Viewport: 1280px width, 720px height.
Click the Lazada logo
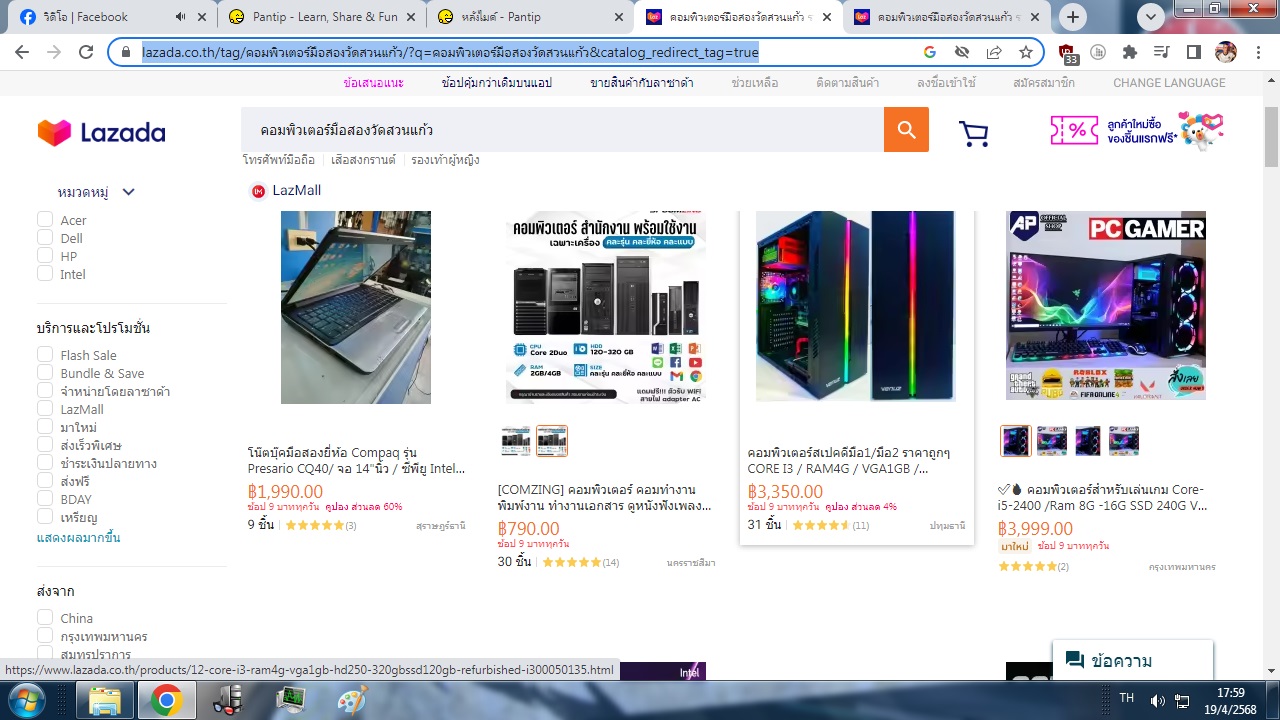click(101, 132)
